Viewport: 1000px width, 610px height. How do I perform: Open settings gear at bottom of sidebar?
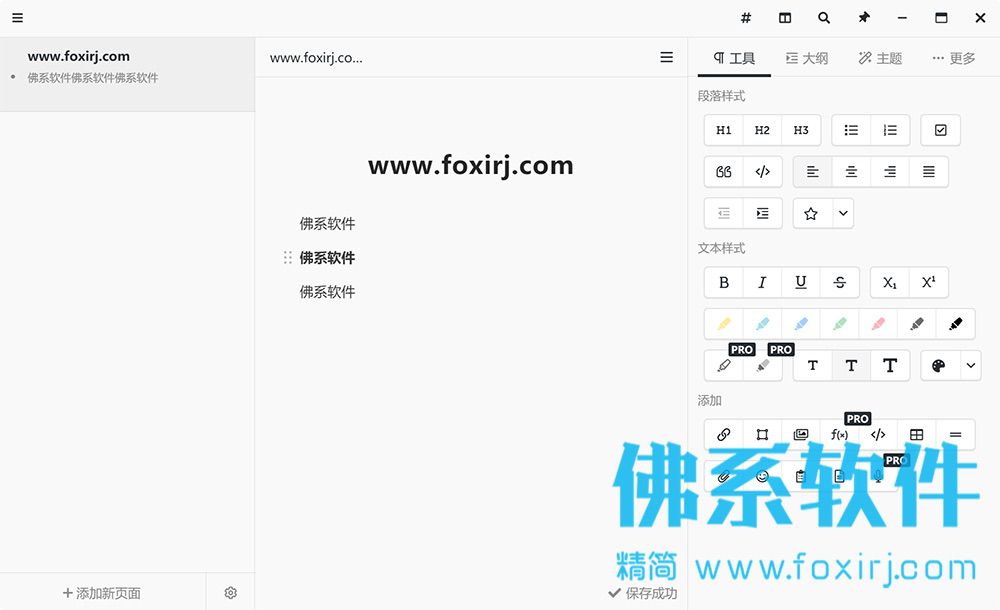[x=231, y=593]
